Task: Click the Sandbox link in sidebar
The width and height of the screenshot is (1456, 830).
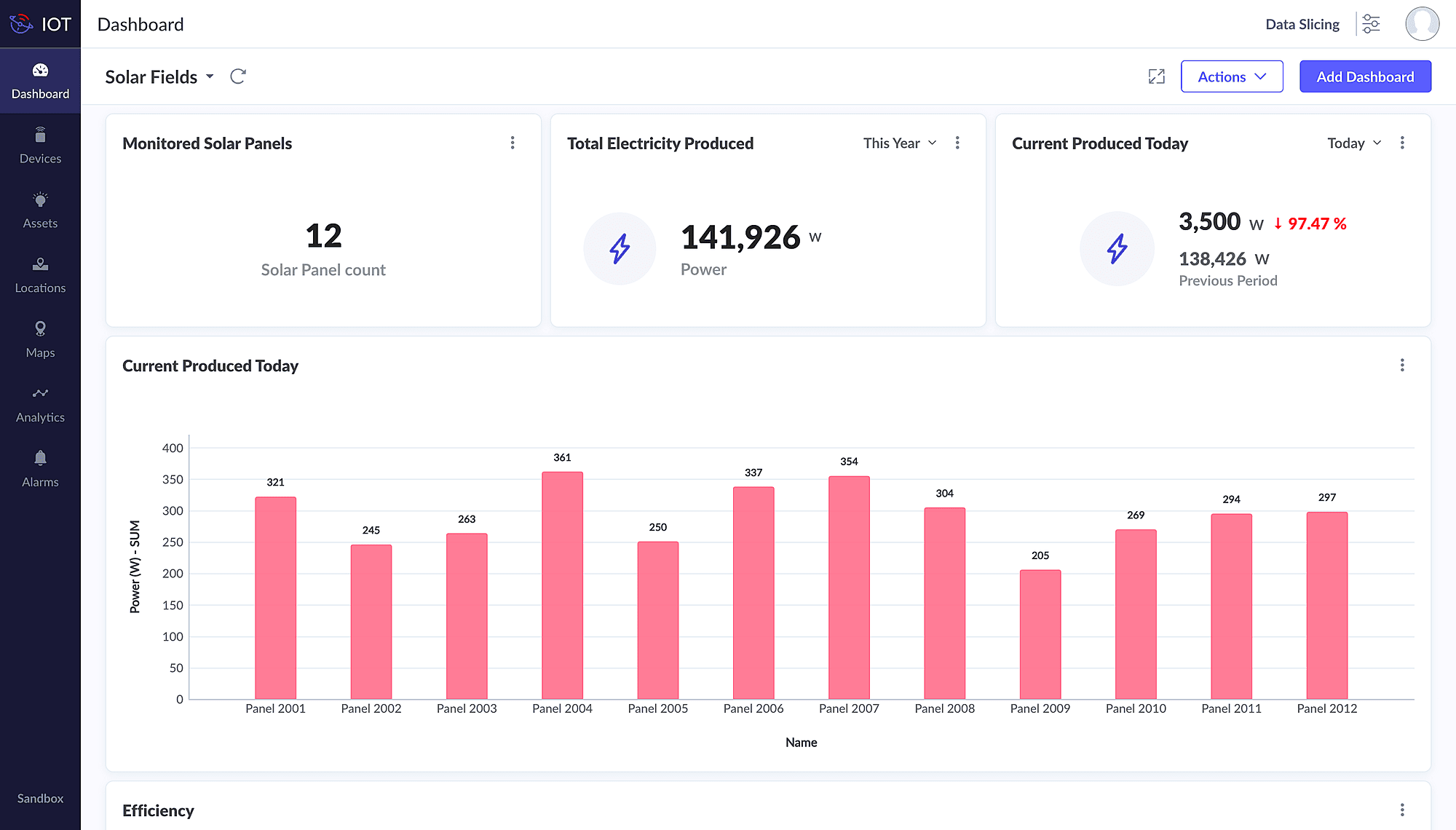Action: pos(40,798)
